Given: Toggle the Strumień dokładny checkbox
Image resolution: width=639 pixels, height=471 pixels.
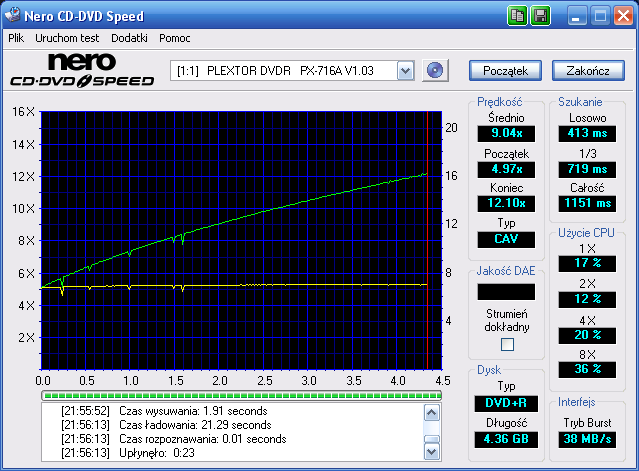Looking at the screenshot, I should tap(507, 345).
